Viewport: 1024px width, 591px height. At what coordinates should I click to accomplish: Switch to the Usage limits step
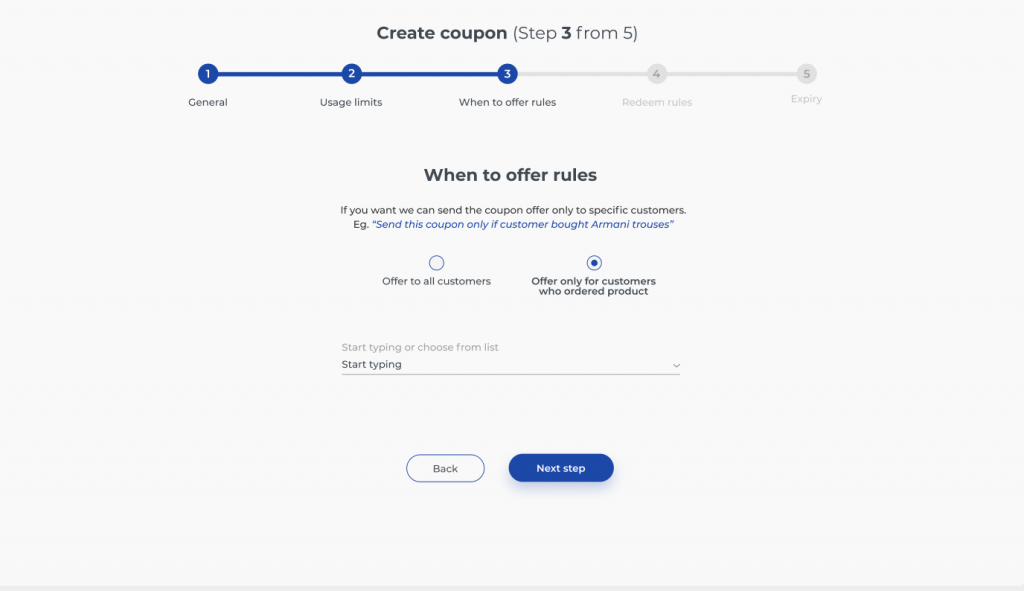[x=351, y=102]
